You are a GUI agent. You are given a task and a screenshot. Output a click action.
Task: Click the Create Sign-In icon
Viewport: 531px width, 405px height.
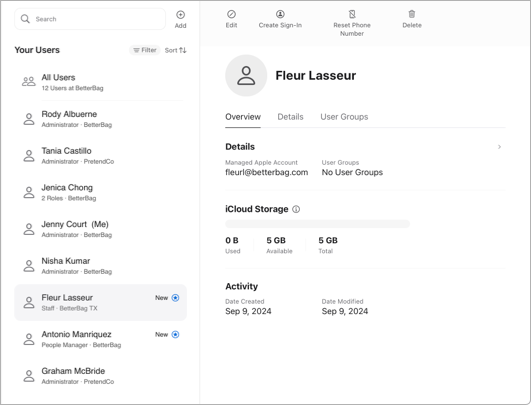[x=280, y=14]
